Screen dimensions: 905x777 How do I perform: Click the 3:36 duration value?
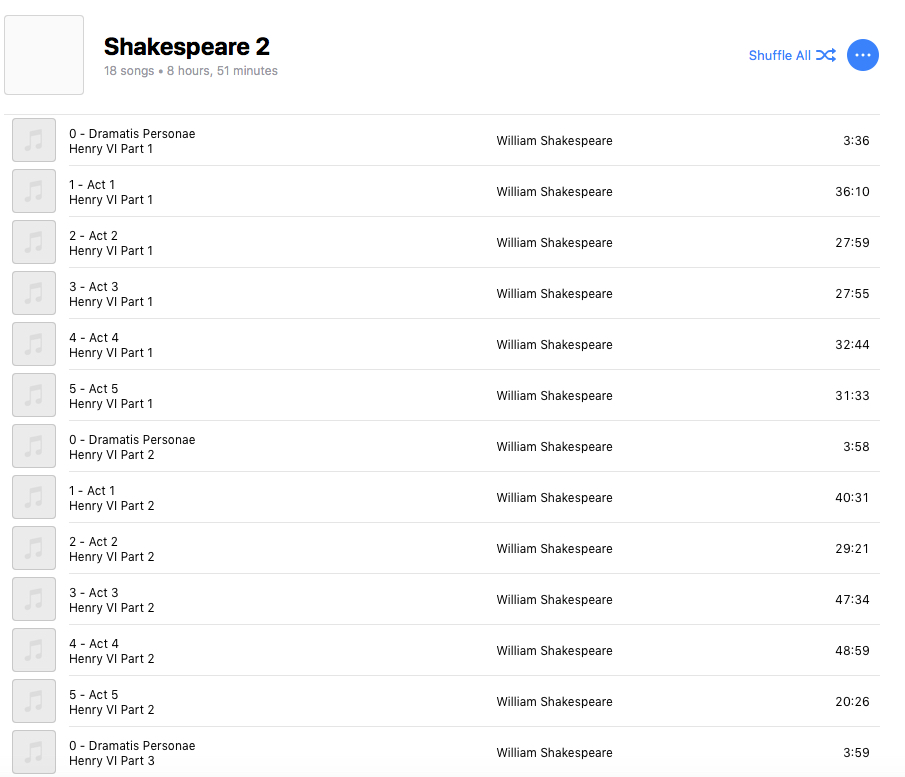(x=856, y=141)
